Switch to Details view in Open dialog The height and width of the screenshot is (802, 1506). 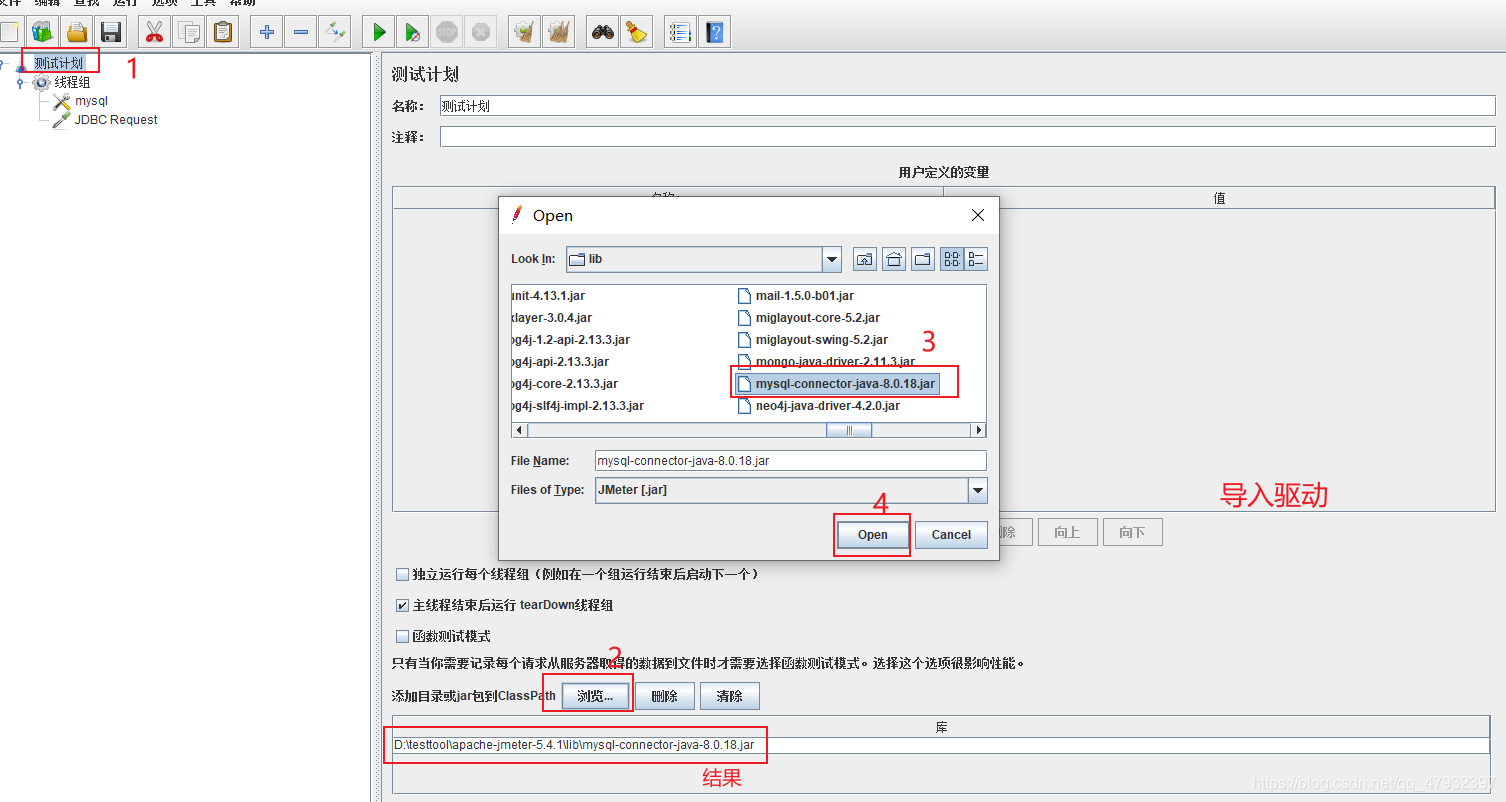click(976, 259)
